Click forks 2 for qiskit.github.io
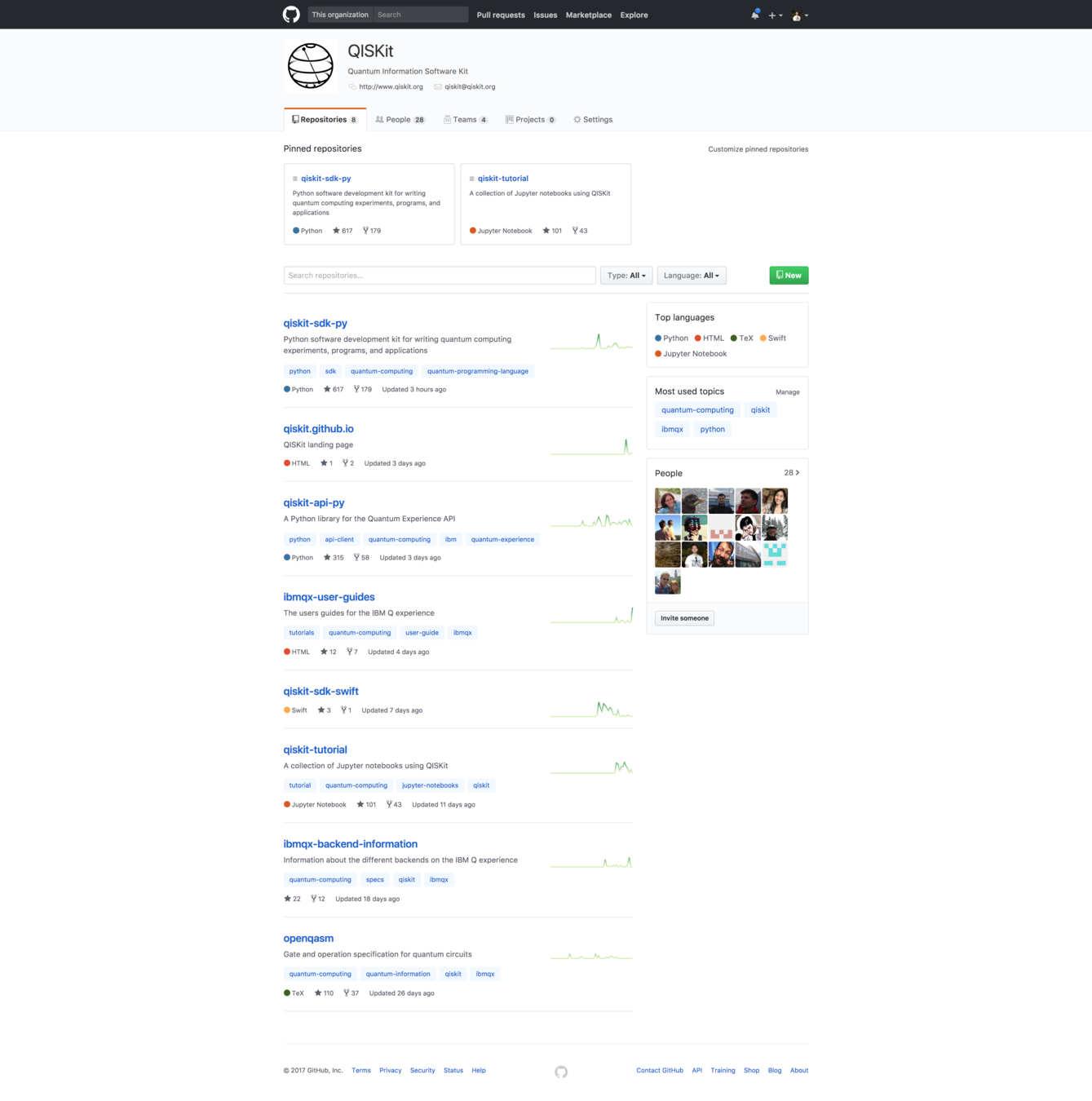This screenshot has width=1092, height=1101. (348, 463)
